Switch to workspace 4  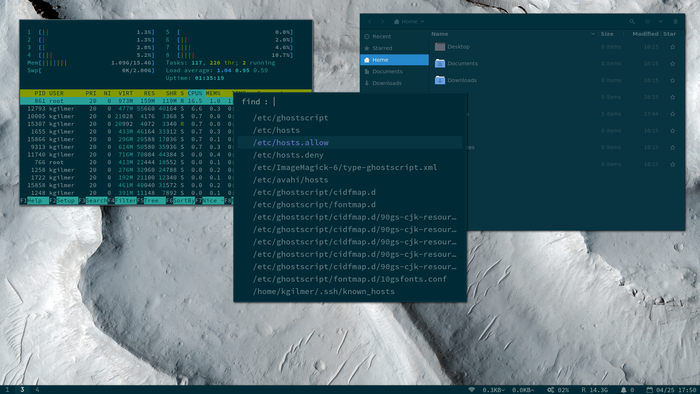coord(37,390)
